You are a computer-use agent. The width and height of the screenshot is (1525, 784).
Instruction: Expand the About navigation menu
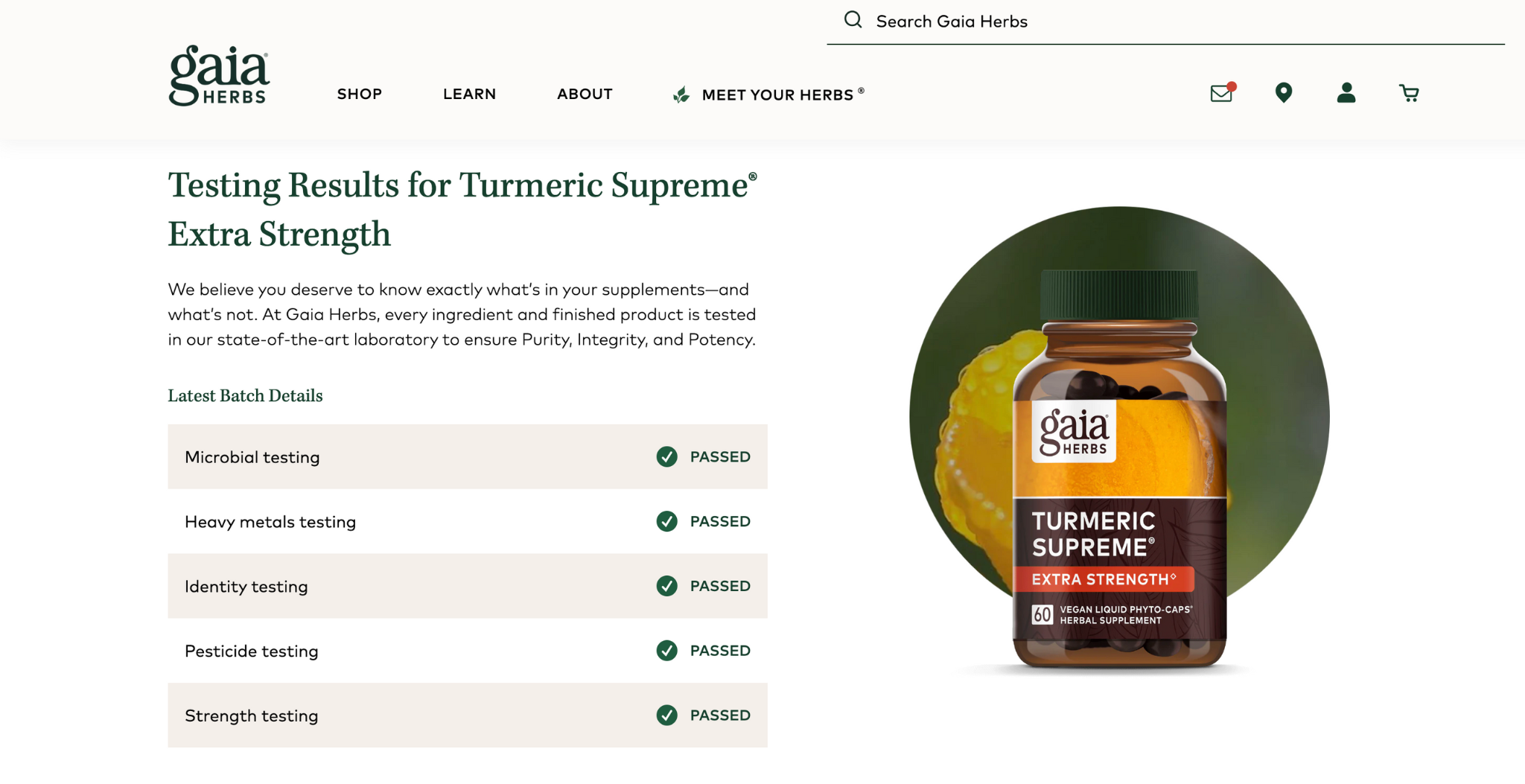coord(585,94)
